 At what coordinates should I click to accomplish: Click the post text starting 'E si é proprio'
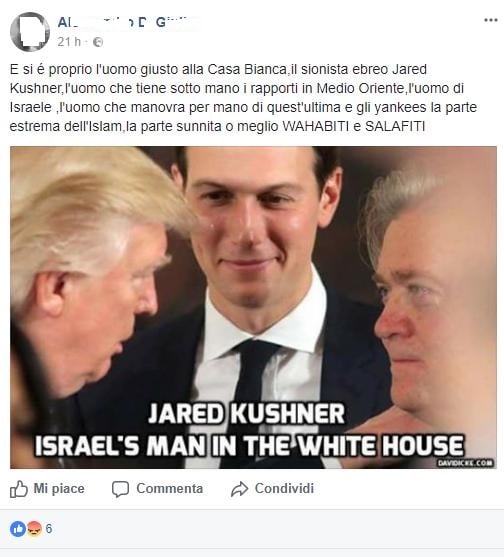[243, 98]
